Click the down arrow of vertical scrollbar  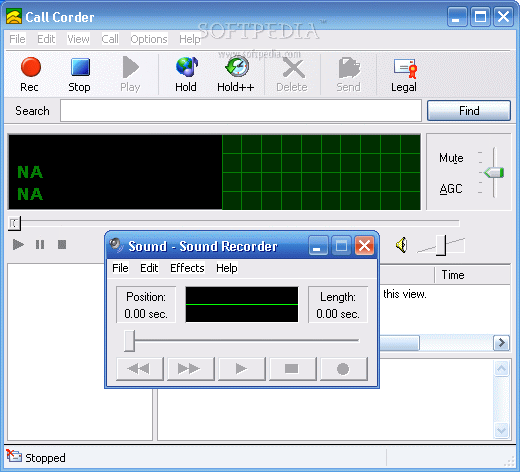coord(502,430)
